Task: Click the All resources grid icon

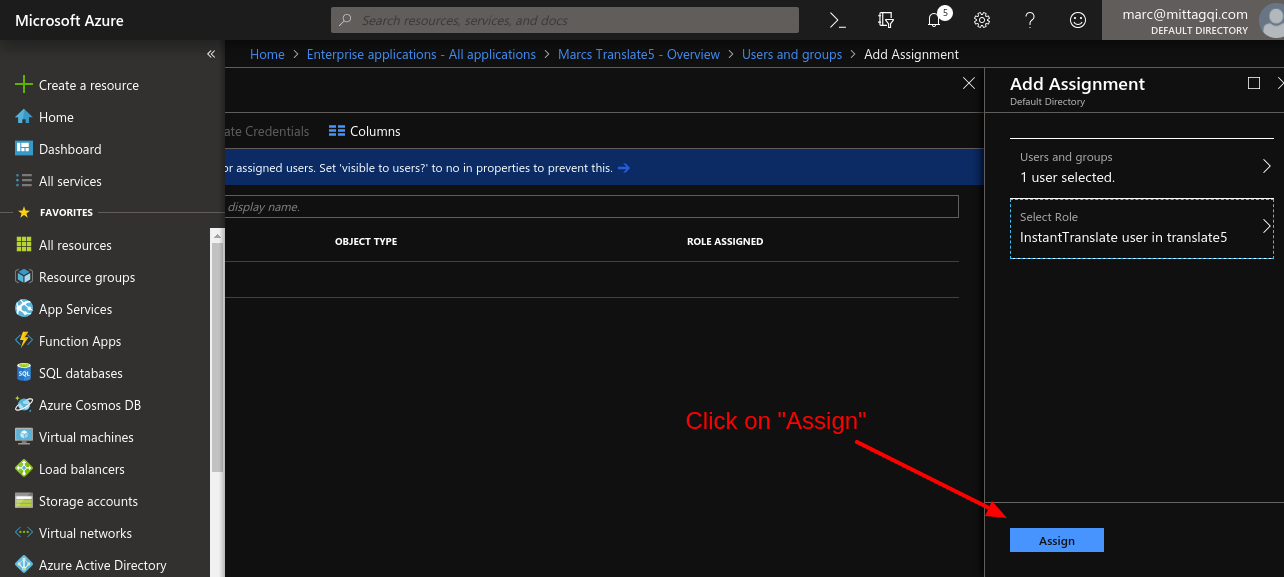Action: point(24,245)
